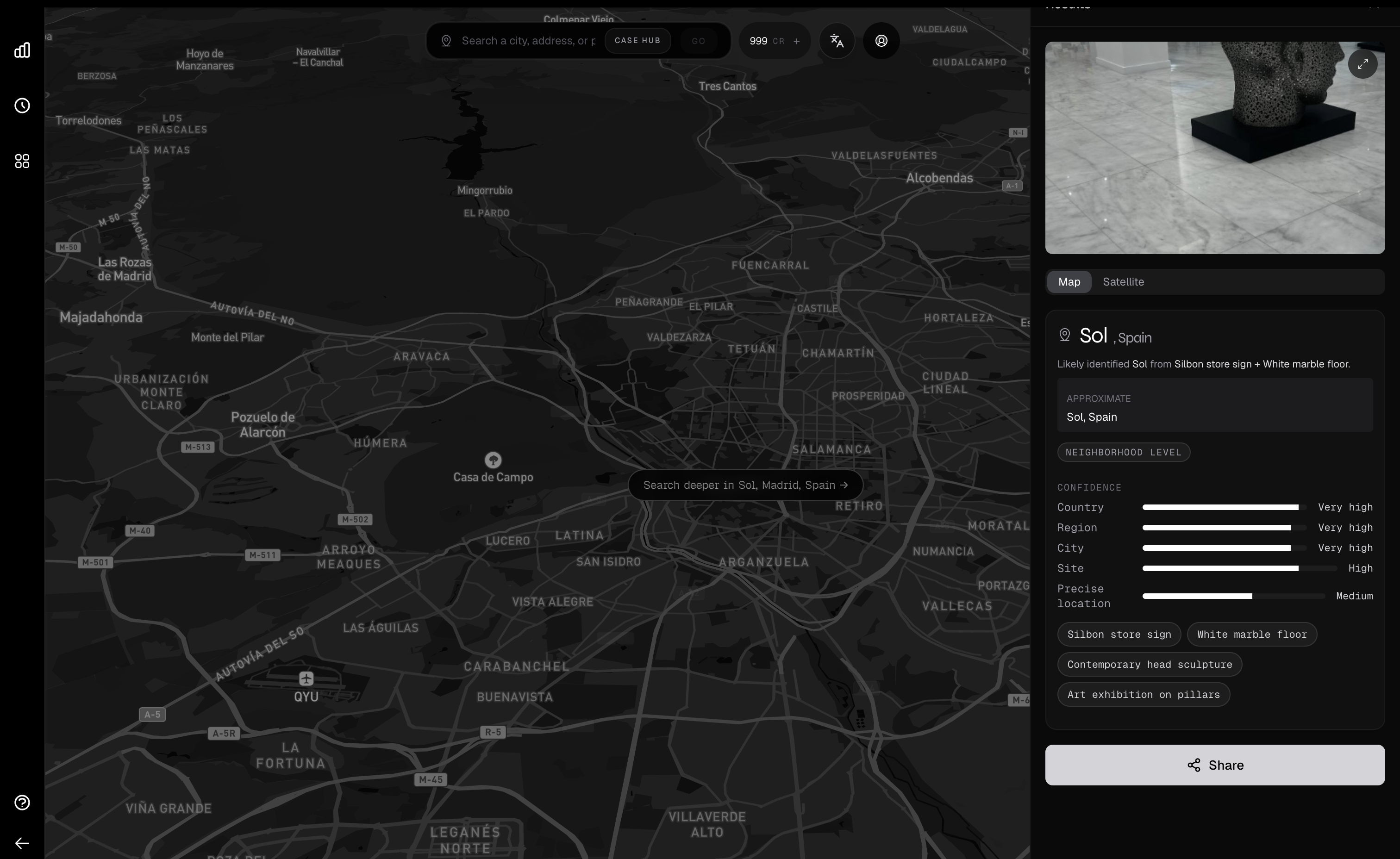Click the approximate location Sol, Spain box
Screen dimensions: 1400x859
click(1215, 405)
